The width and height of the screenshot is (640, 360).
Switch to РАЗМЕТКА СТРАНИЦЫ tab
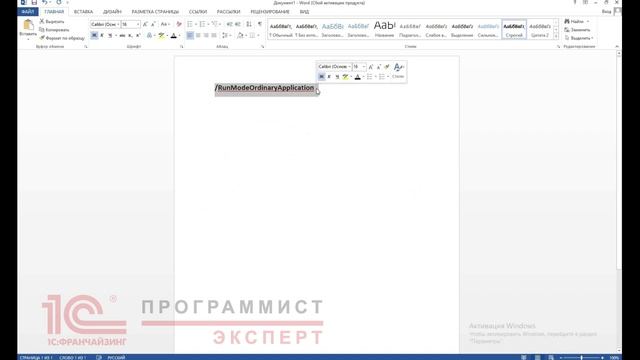[x=155, y=12]
